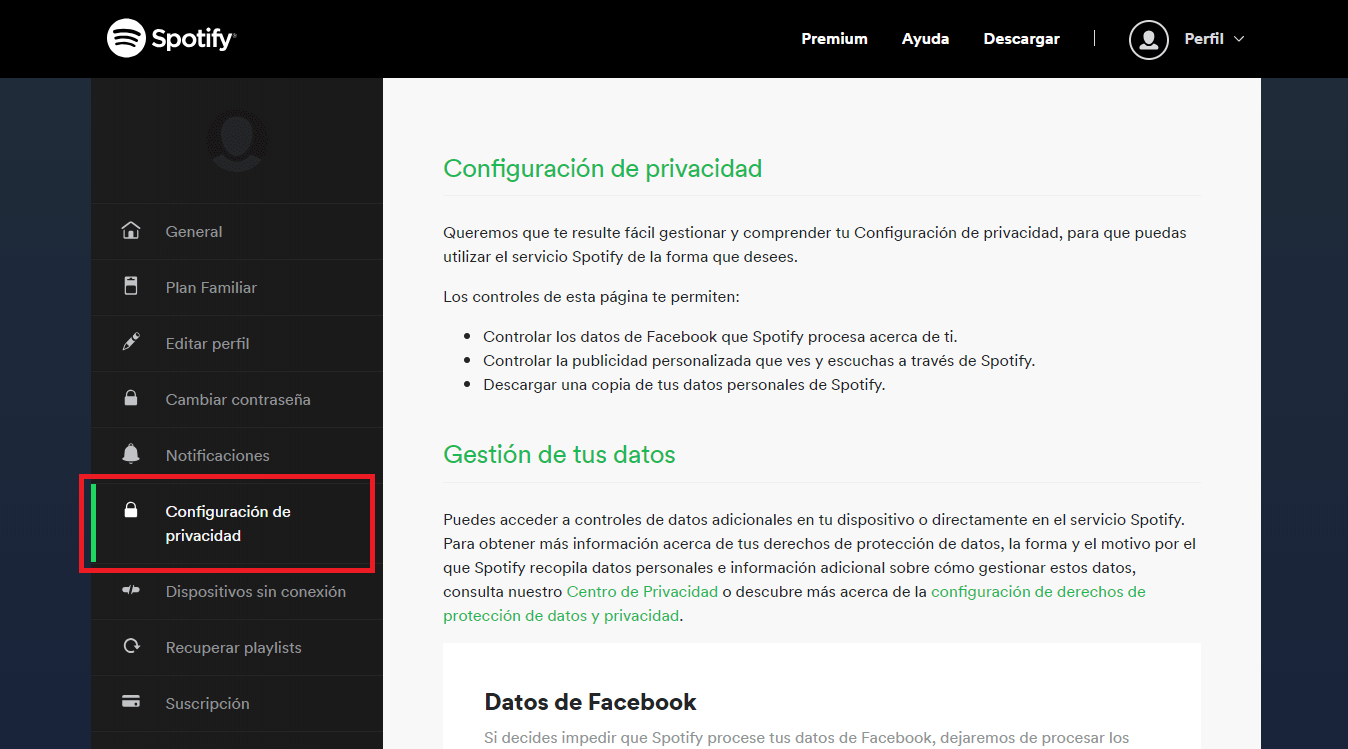
Task: Click the pencil icon for Editar perfil
Action: 131,343
